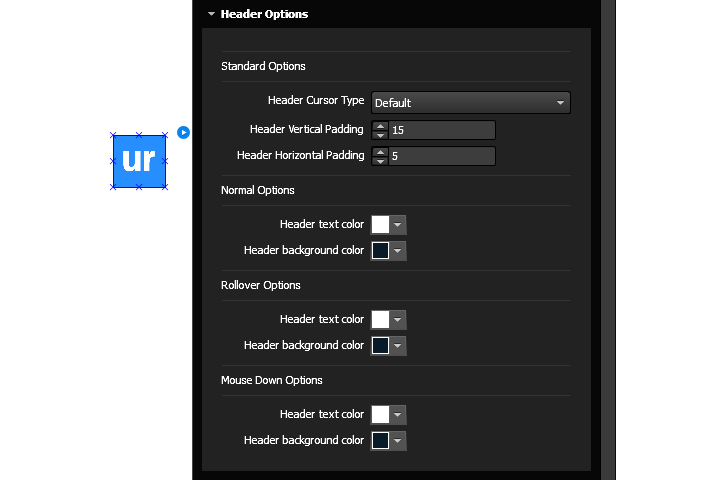Decrease Header Horizontal Padding value
Screen dimensions: 720x480
[x=380, y=161]
